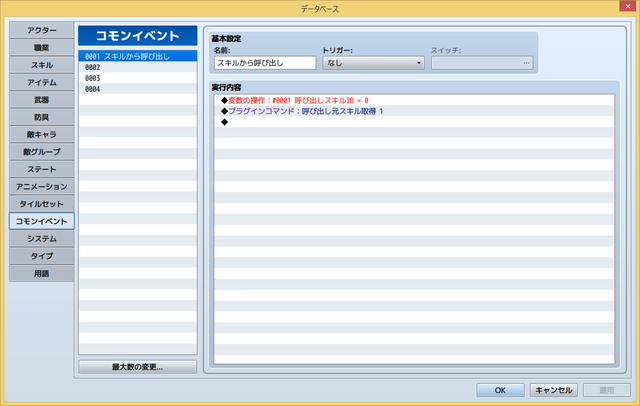Switch to タイルセット tab
Screen dimensions: 640x406
tap(42, 204)
